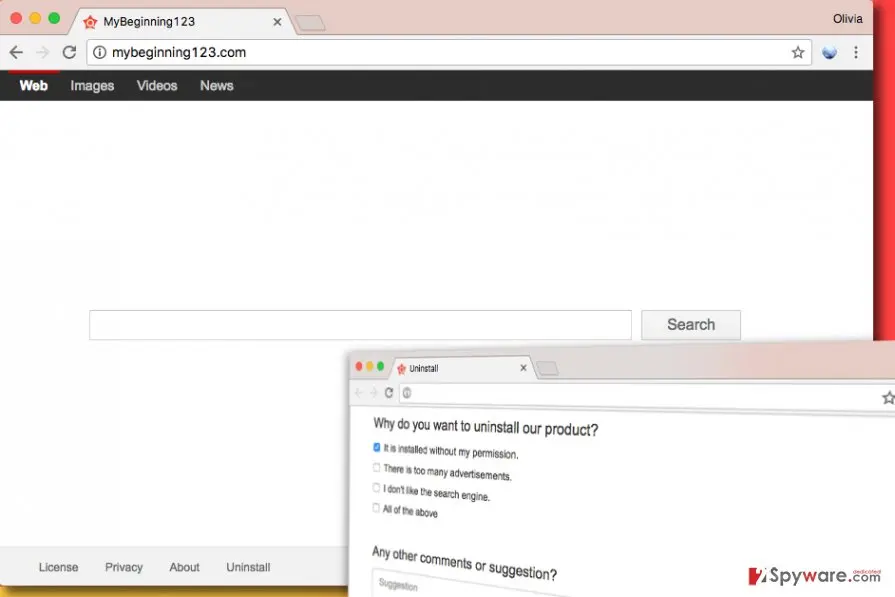Uncheck "It is installed without my permission"

tap(377, 447)
